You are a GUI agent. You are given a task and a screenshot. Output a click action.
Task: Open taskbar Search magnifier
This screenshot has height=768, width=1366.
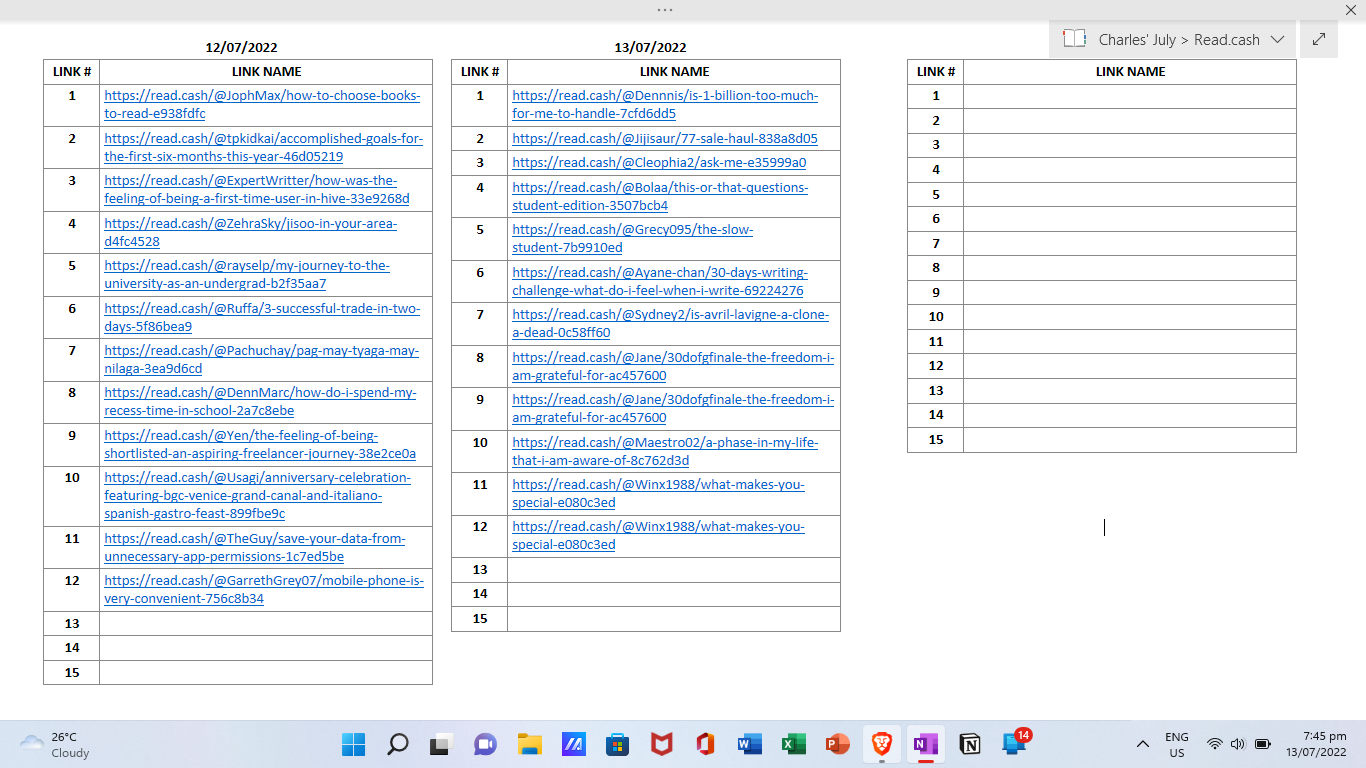coord(397,744)
